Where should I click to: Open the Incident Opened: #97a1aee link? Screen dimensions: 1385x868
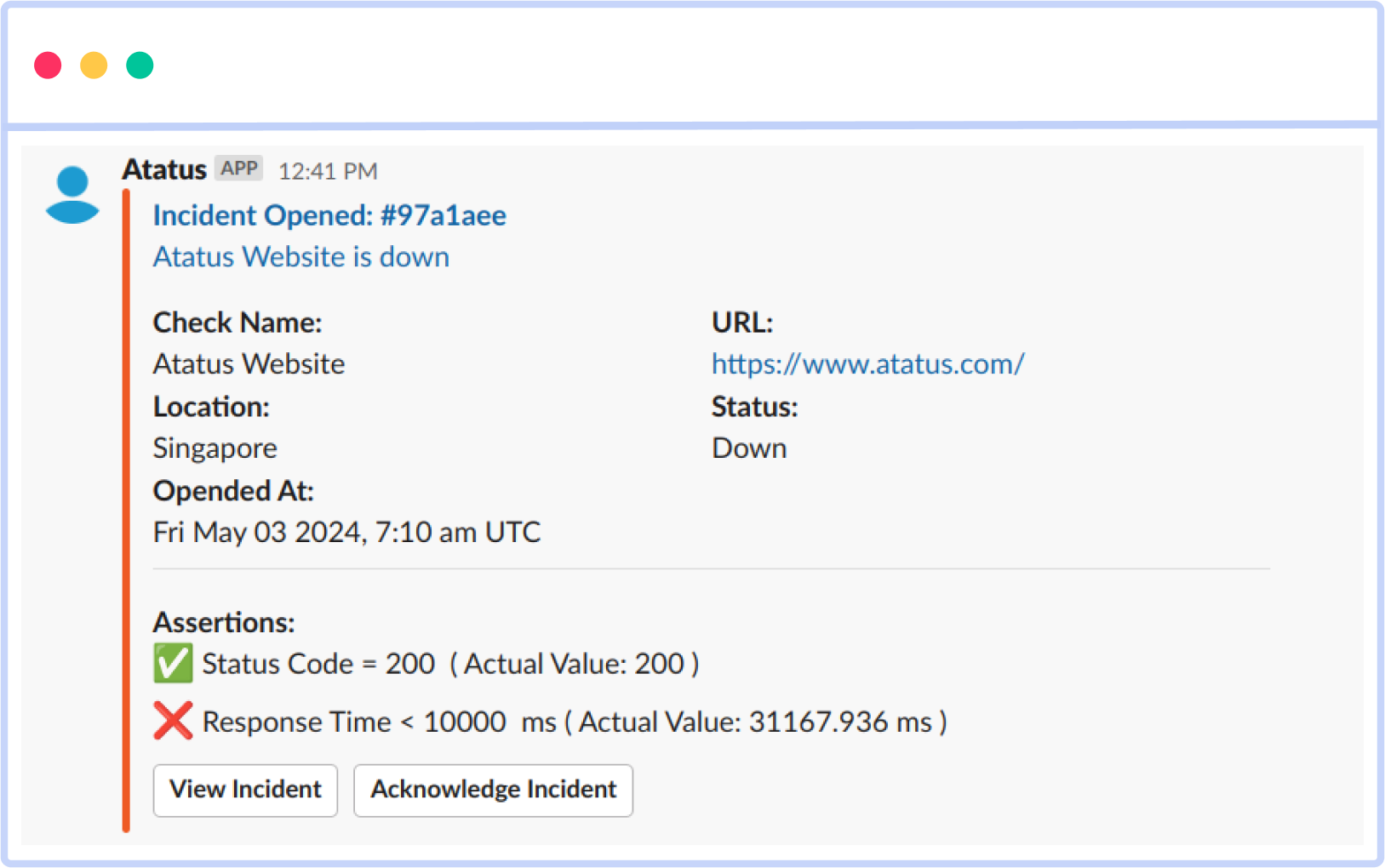tap(329, 215)
